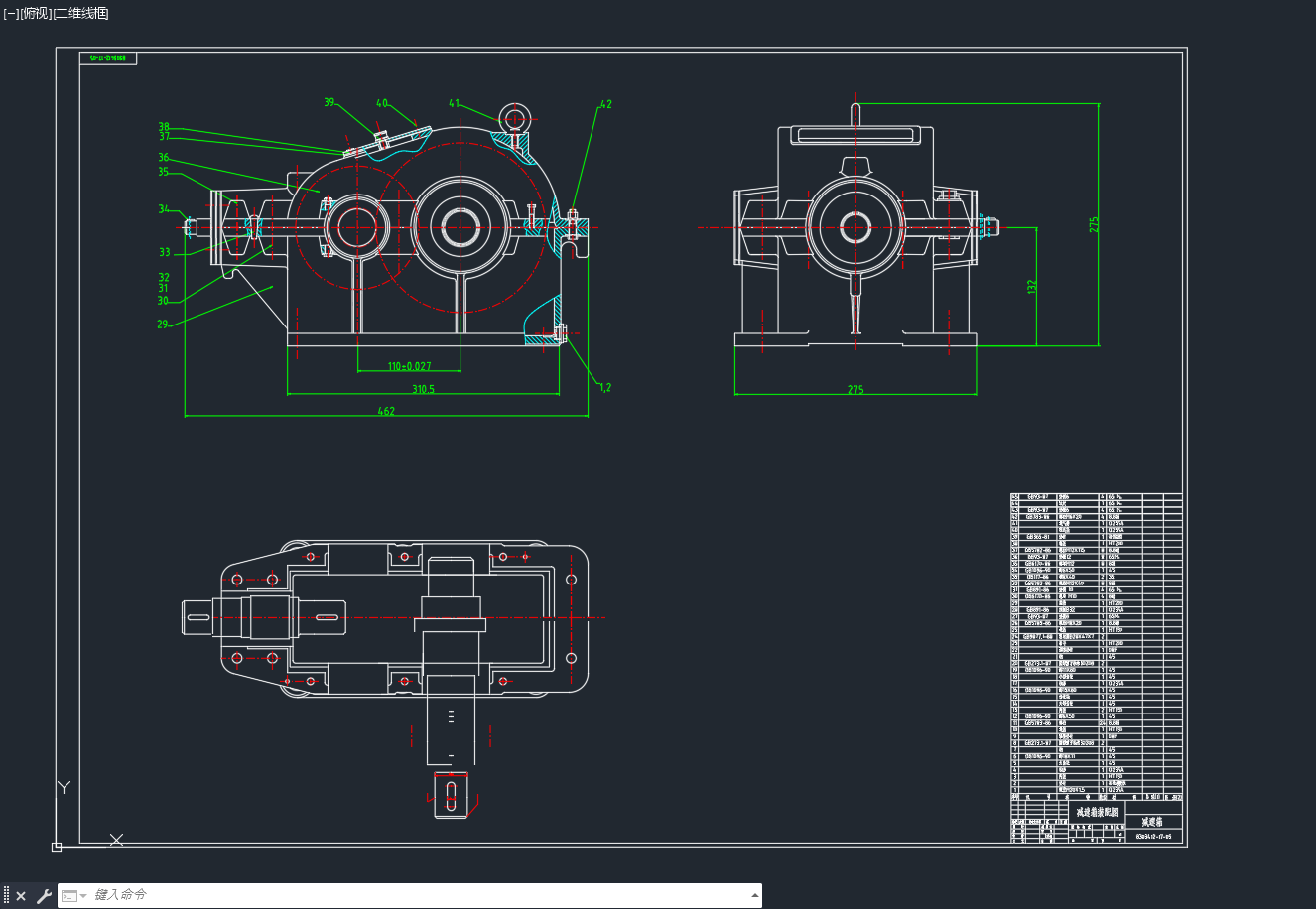The height and width of the screenshot is (909, 1316).
Task: Open the 二维线框 visual style menu
Action: [81, 13]
